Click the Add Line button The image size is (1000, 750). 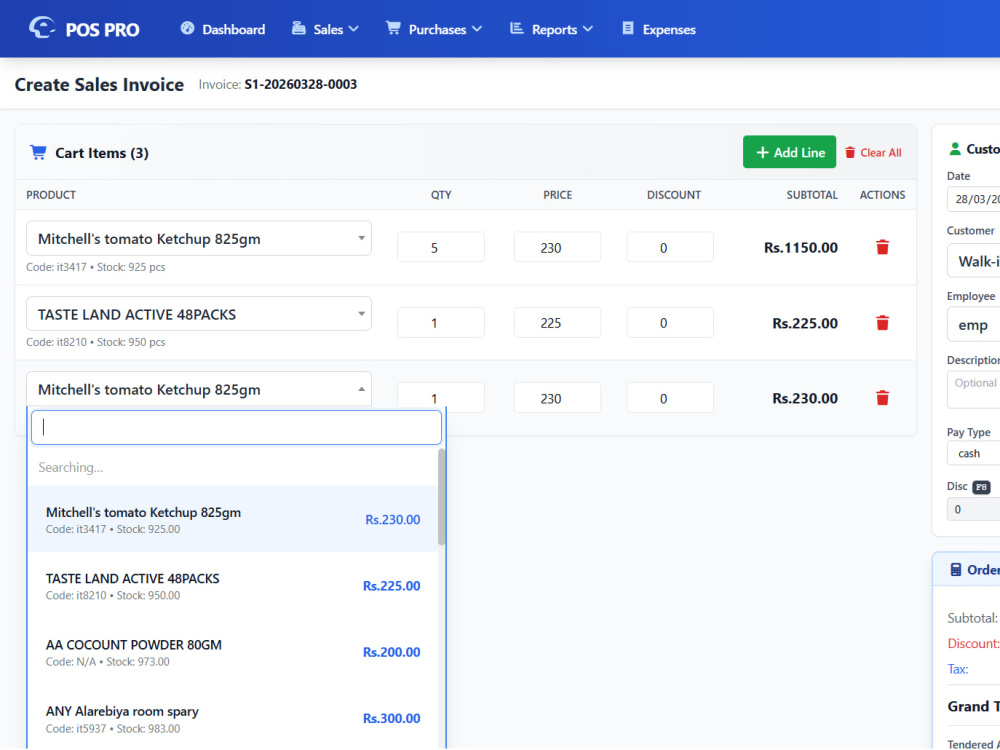[790, 152]
